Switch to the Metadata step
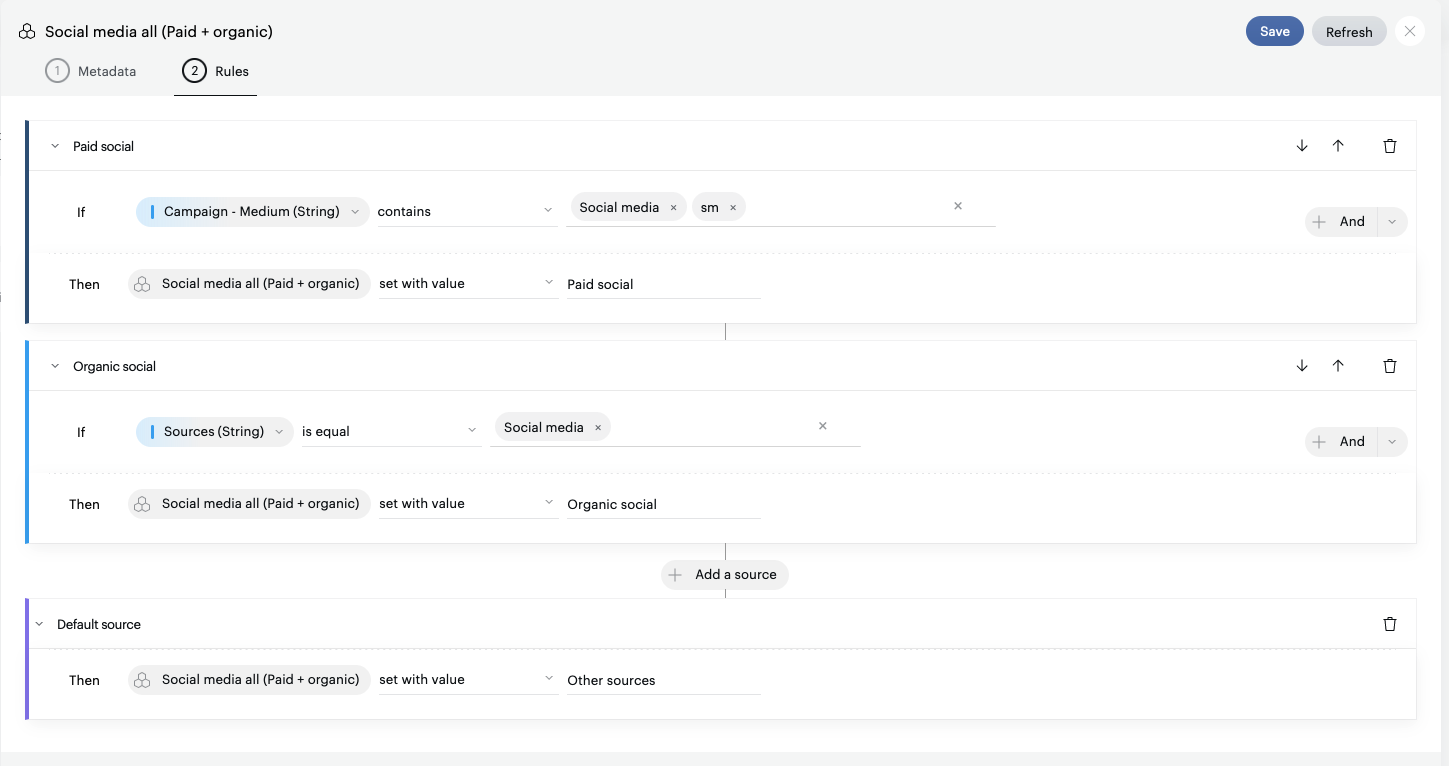Image resolution: width=1449 pixels, height=766 pixels. pos(91,71)
